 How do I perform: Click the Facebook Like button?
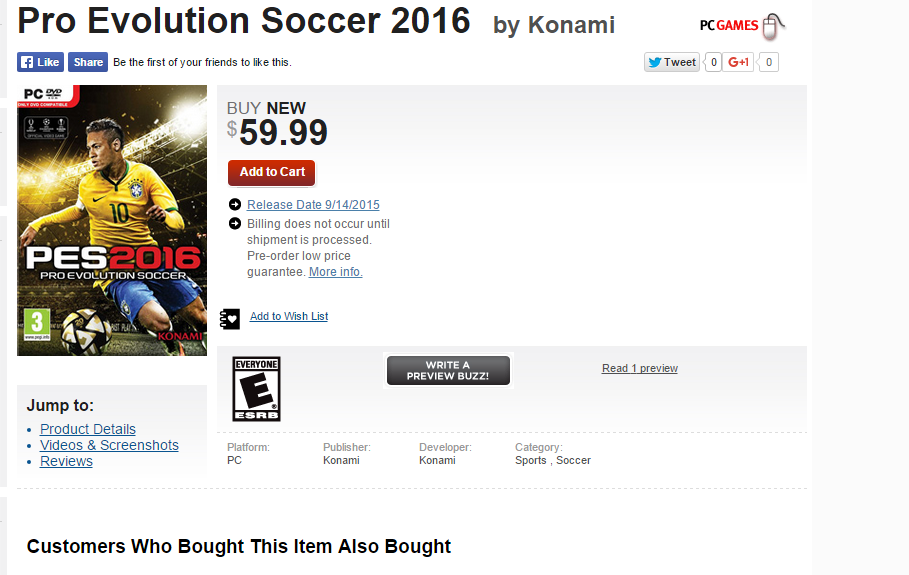point(40,62)
